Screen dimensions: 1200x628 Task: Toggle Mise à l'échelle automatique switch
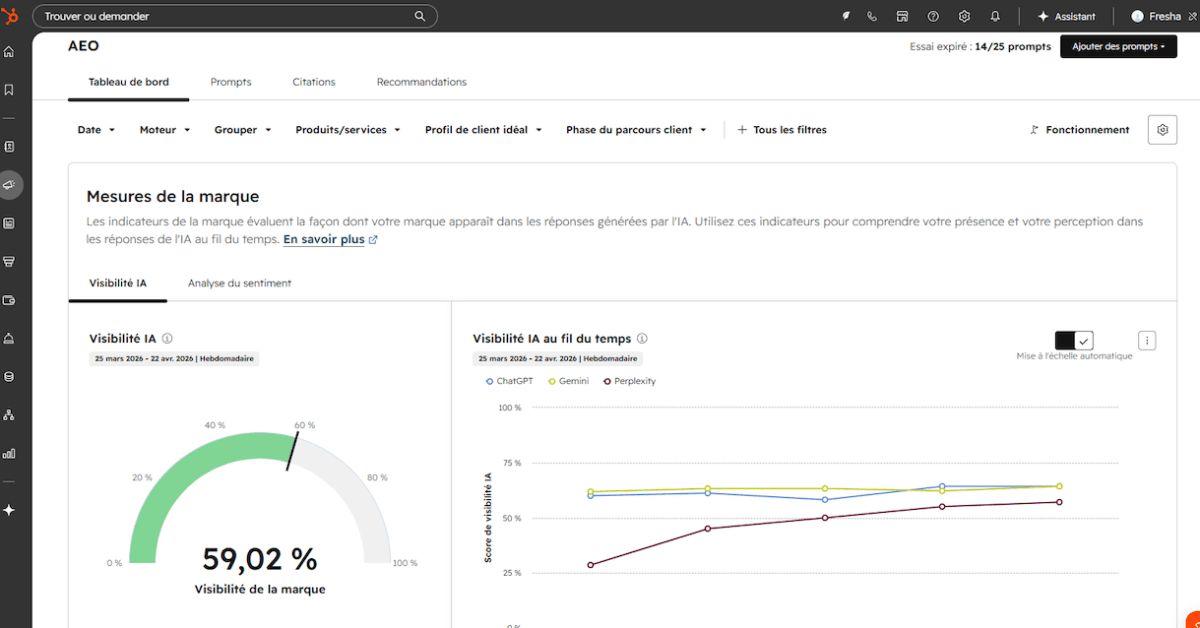click(1074, 340)
